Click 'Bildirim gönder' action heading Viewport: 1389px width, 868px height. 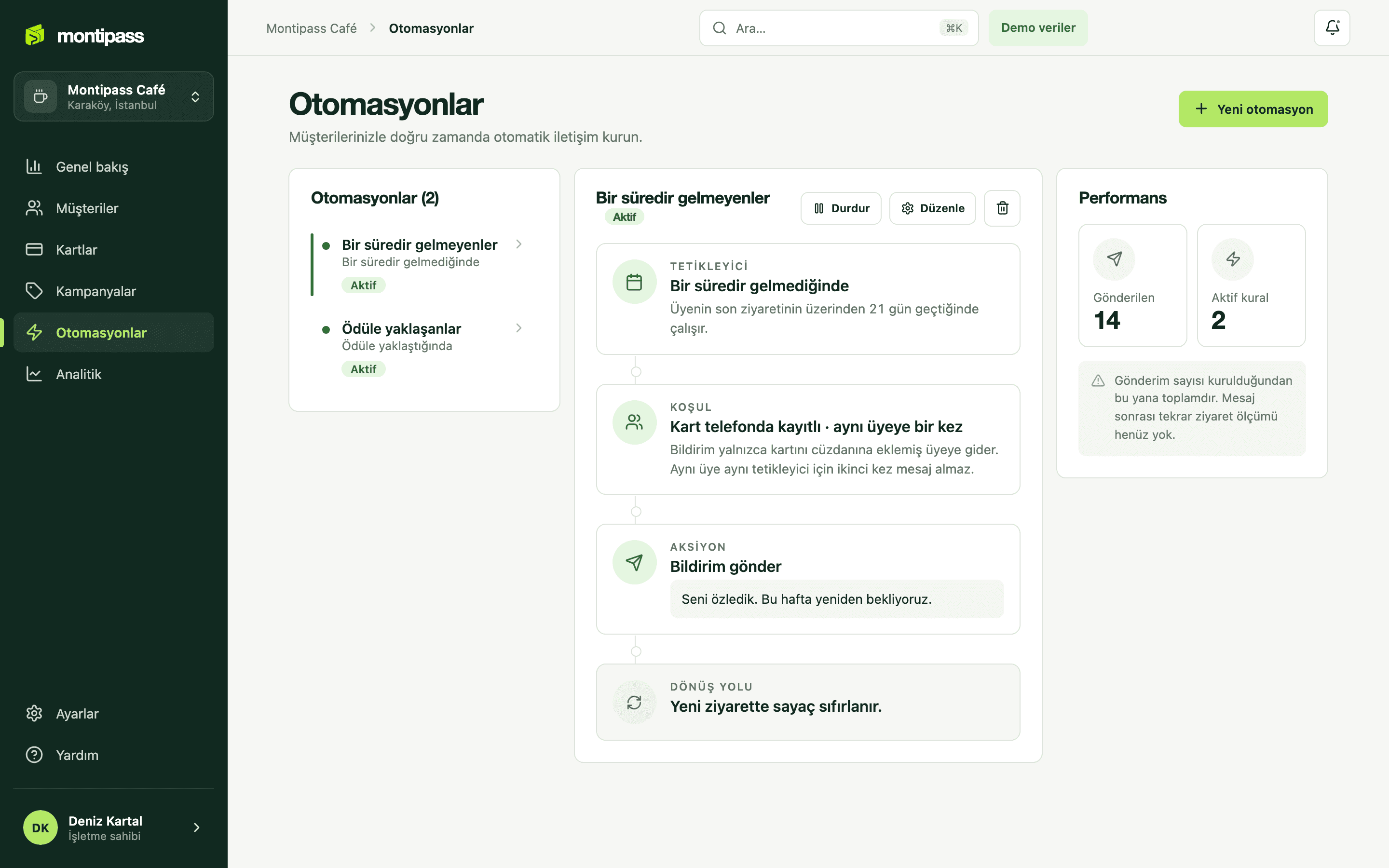point(725,566)
